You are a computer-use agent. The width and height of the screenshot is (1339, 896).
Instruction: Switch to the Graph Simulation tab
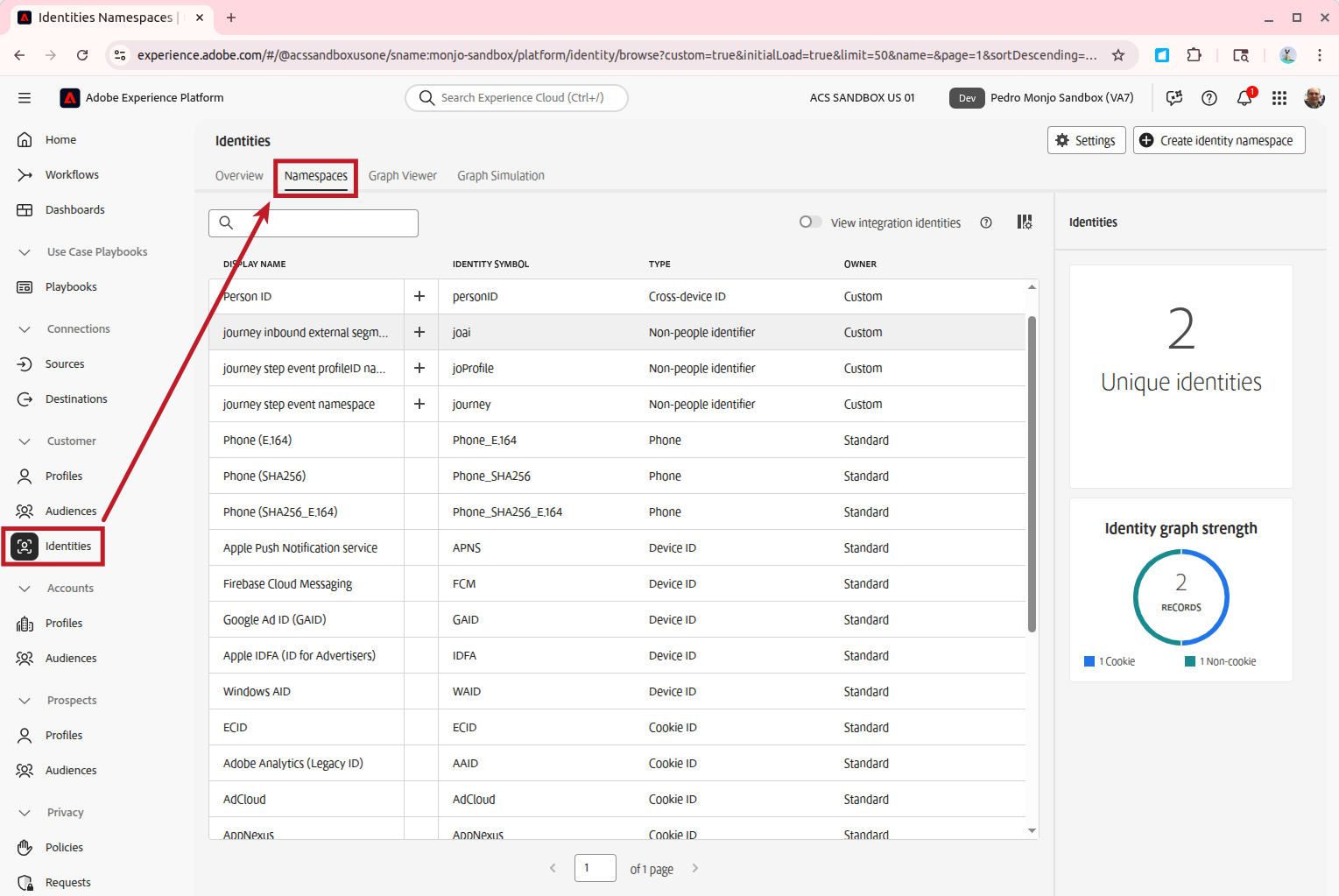coord(501,176)
